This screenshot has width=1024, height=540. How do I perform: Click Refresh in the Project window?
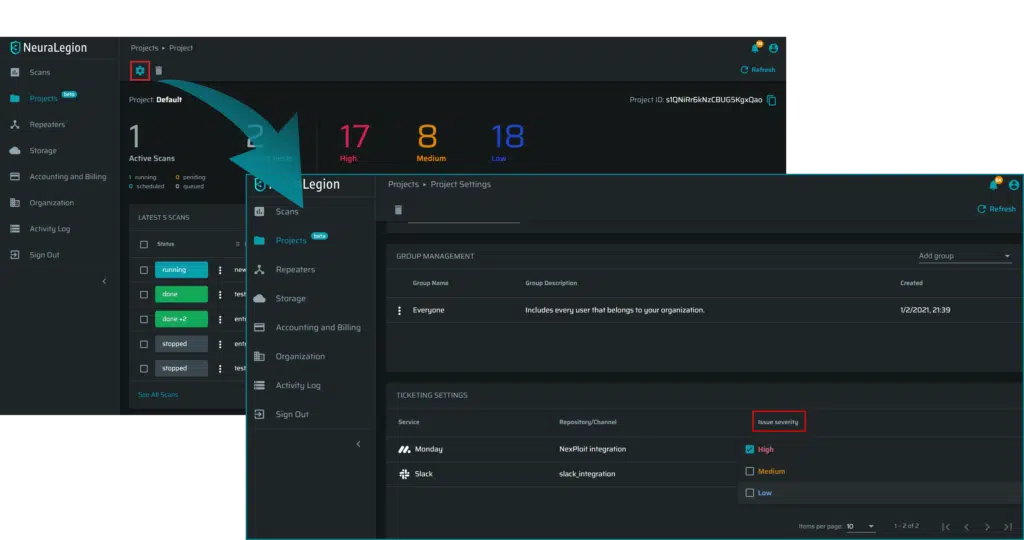758,70
